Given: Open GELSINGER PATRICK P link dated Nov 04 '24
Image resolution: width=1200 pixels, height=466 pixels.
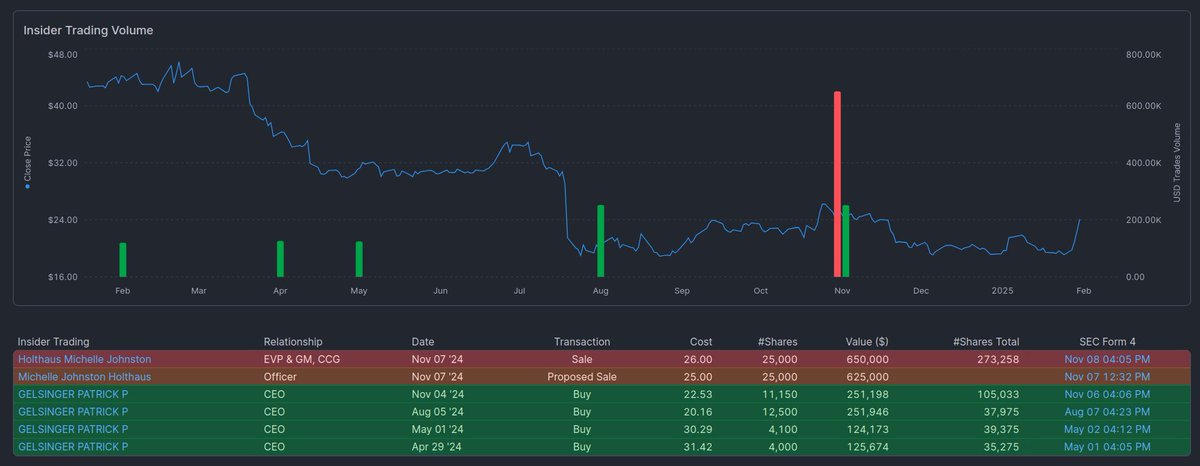Looking at the screenshot, I should coord(73,394).
